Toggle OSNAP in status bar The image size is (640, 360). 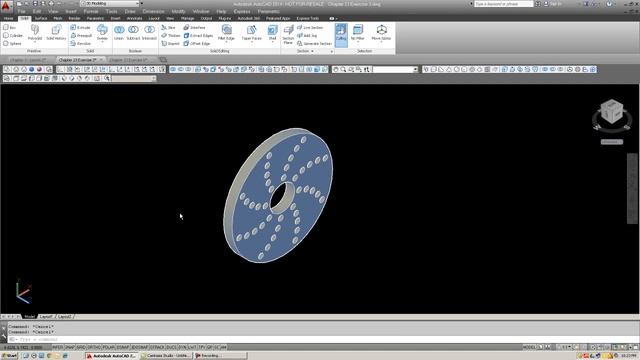pyautogui.click(x=123, y=347)
